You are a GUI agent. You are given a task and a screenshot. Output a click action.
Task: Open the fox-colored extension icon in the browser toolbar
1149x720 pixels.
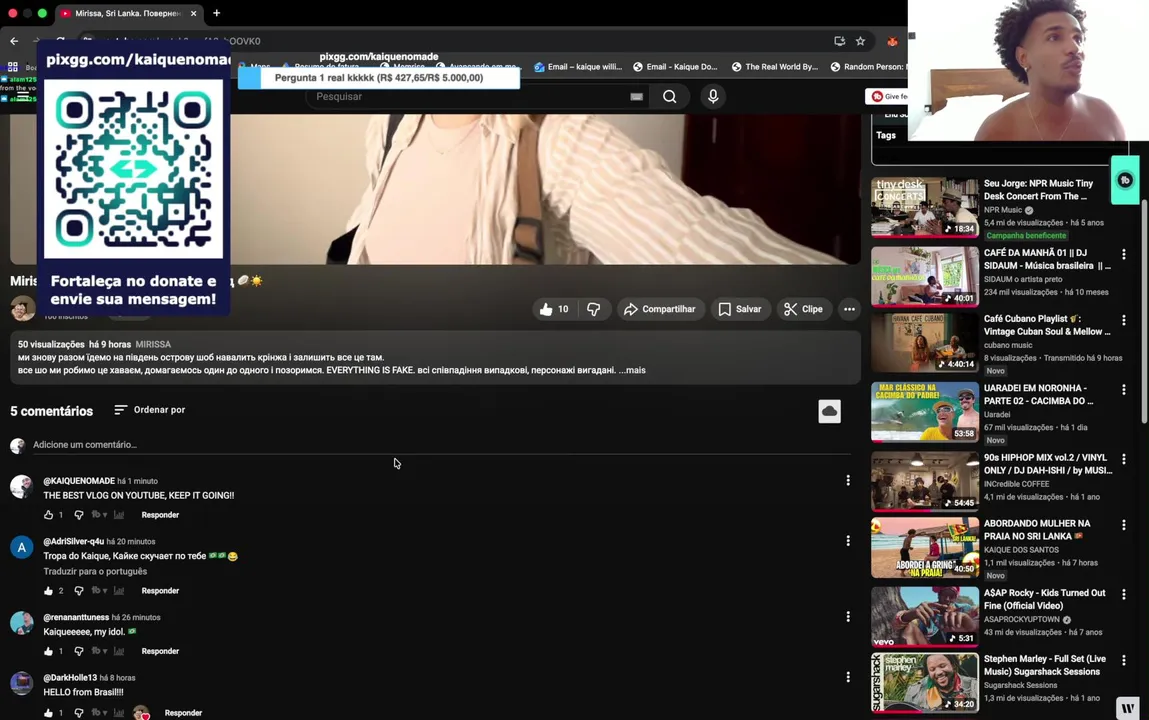pos(892,41)
